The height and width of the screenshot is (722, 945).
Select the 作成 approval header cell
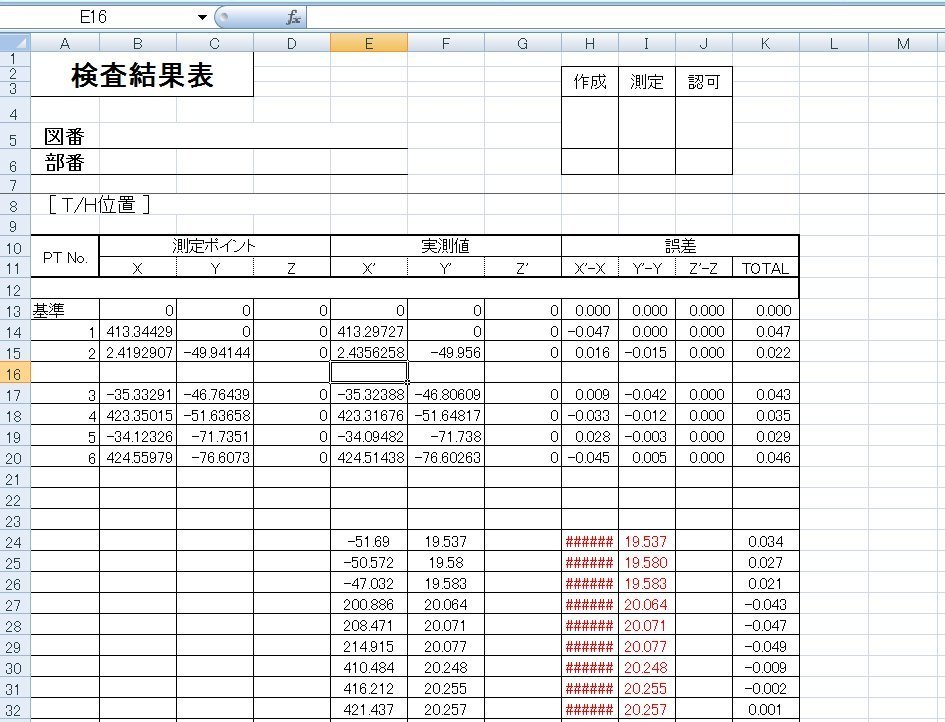point(589,83)
